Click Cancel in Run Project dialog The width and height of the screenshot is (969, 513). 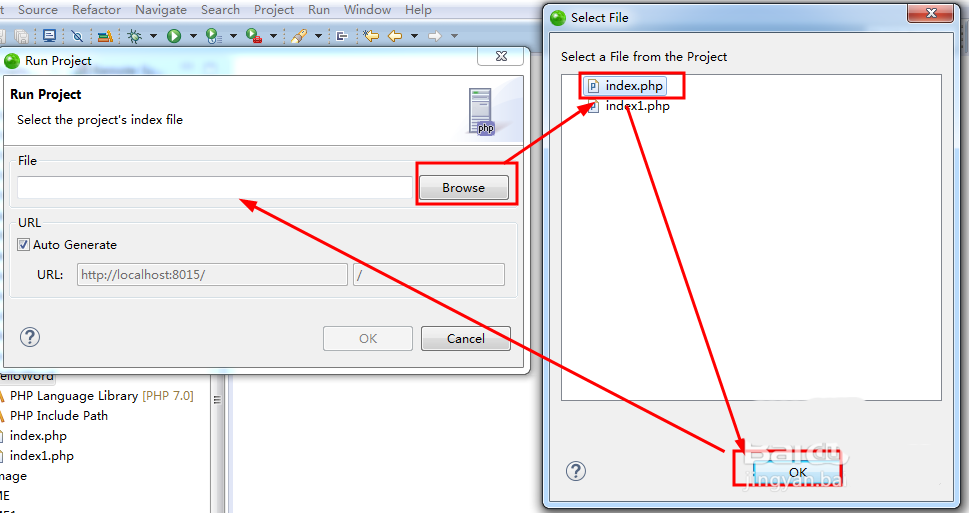(x=466, y=339)
